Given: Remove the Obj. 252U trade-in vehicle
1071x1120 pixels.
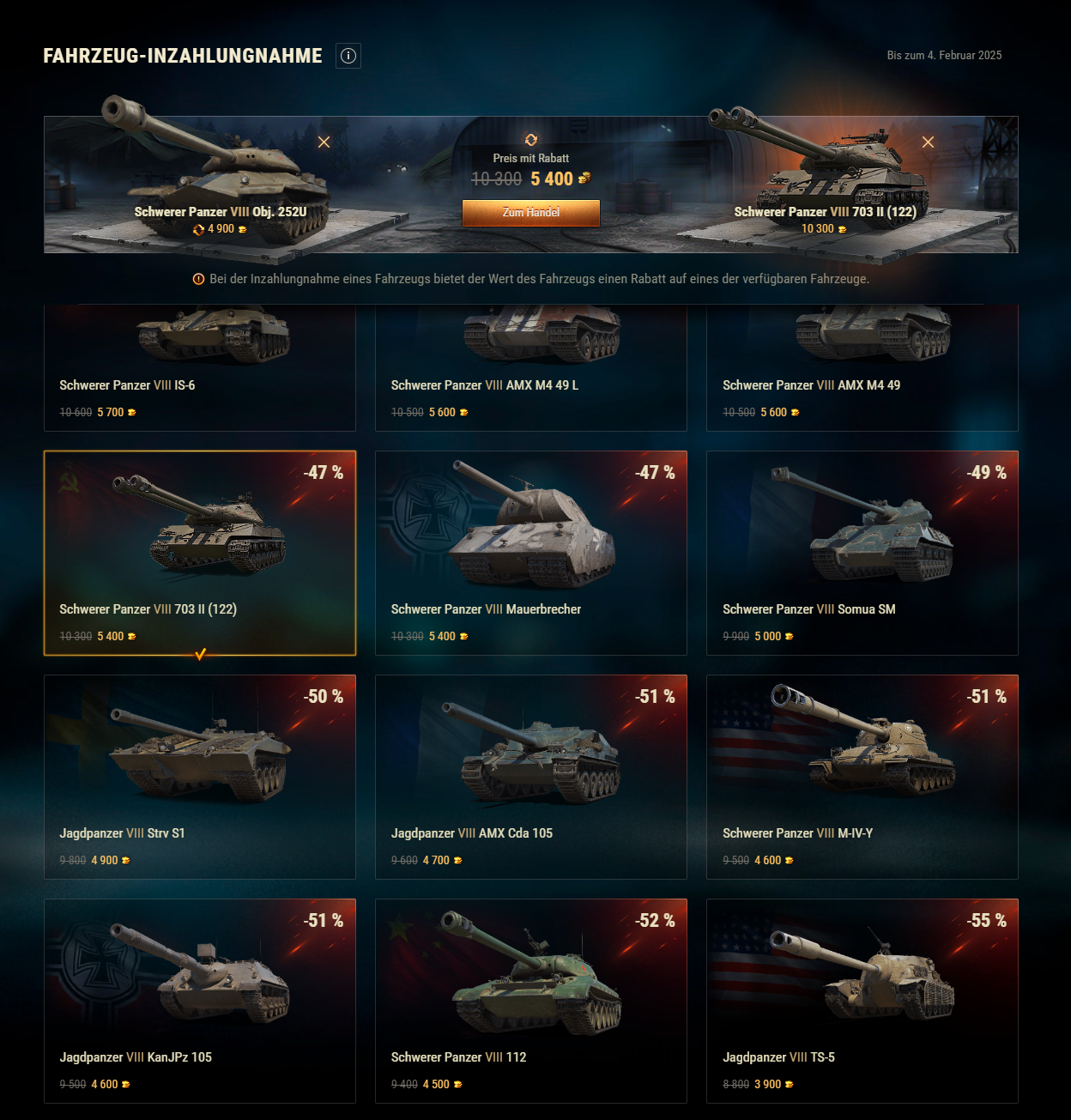Looking at the screenshot, I should coord(324,142).
